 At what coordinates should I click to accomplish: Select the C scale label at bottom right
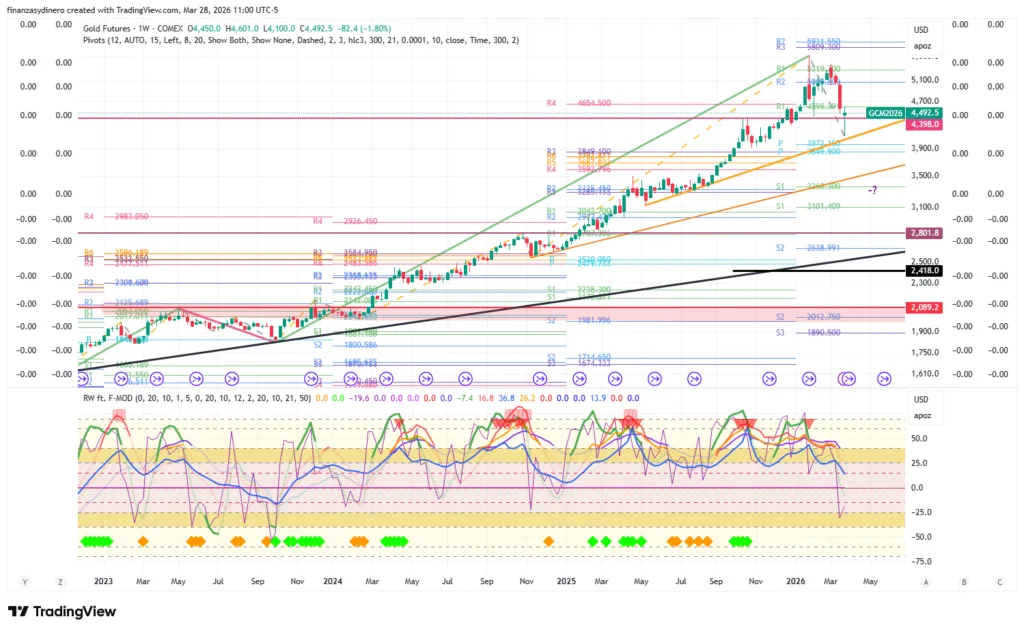[x=999, y=581]
